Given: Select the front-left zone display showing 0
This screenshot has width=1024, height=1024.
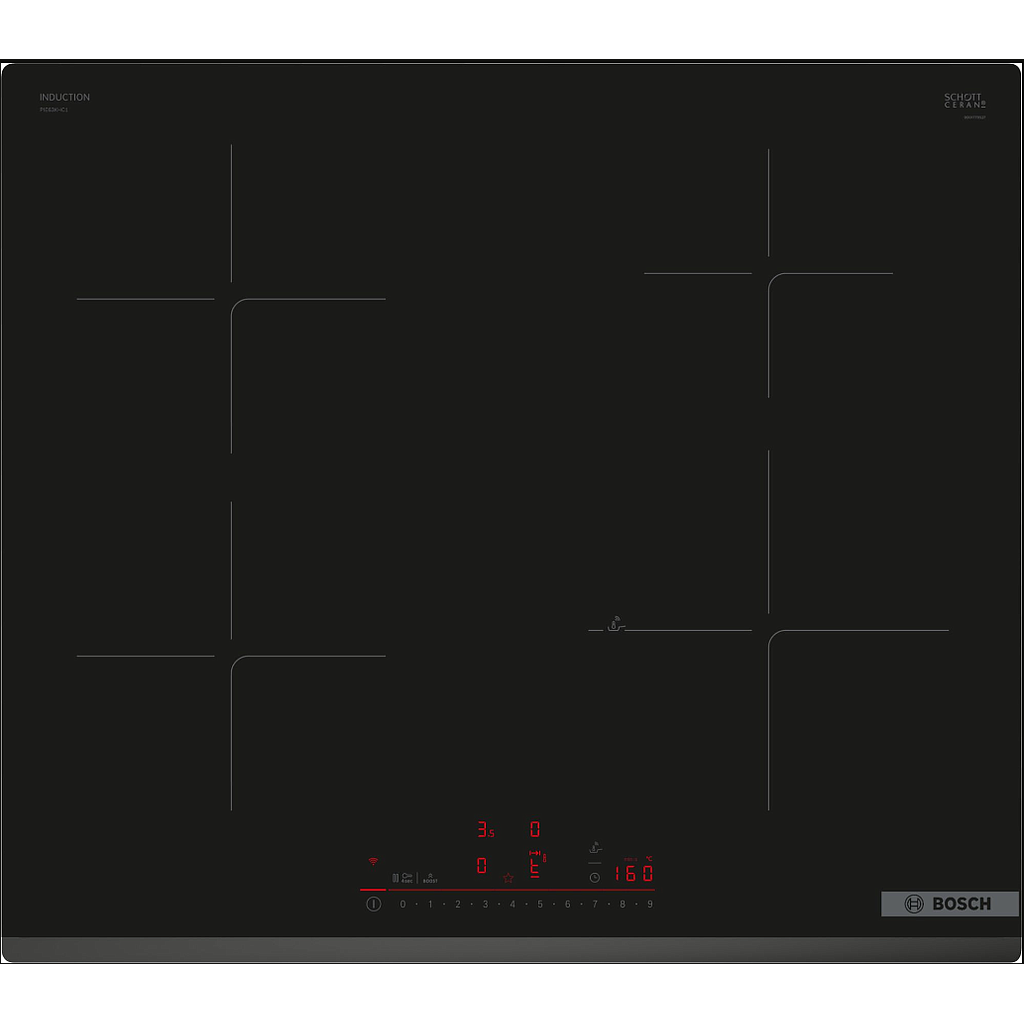Looking at the screenshot, I should 481,866.
